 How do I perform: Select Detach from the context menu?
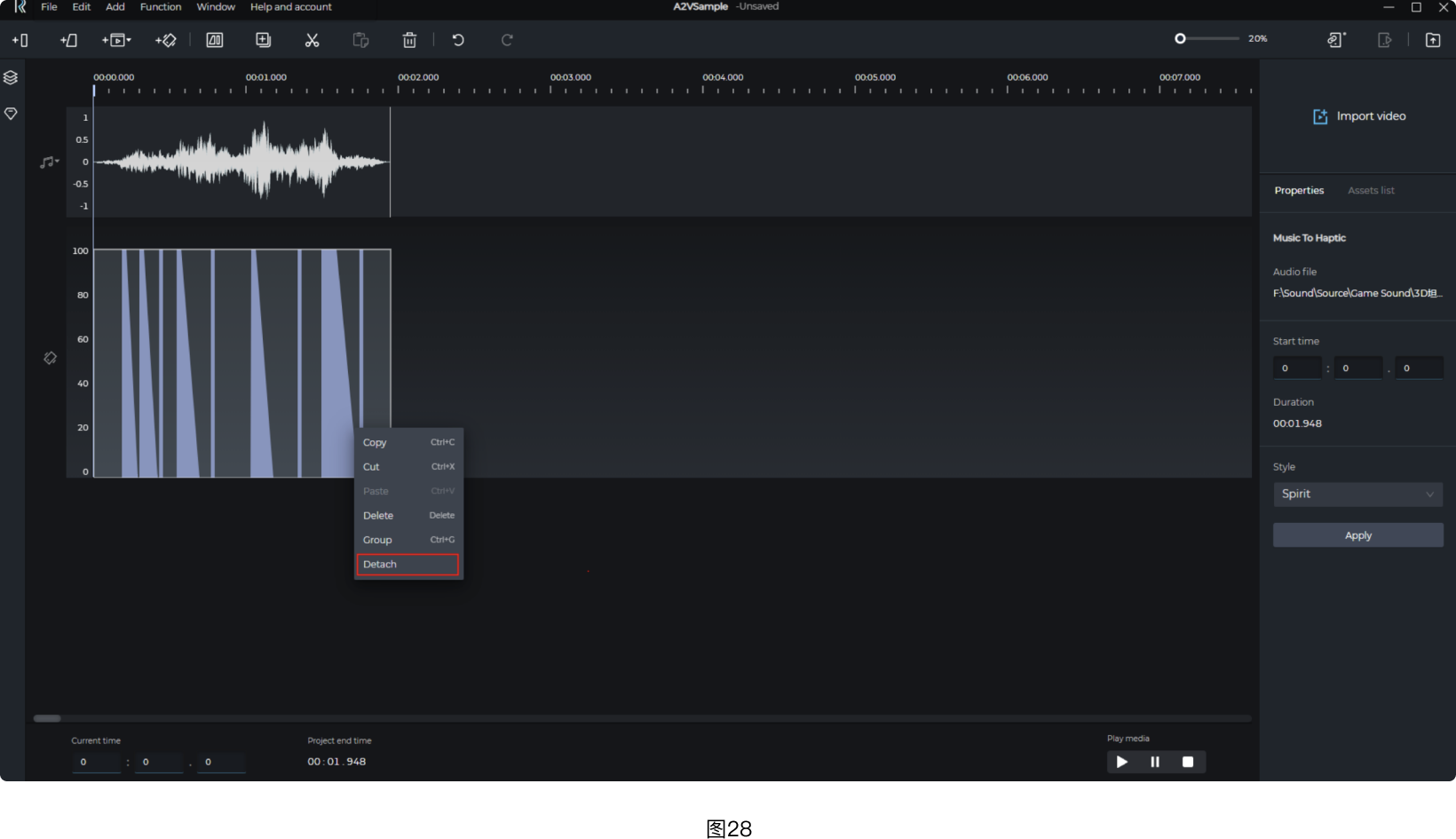pyautogui.click(x=408, y=565)
